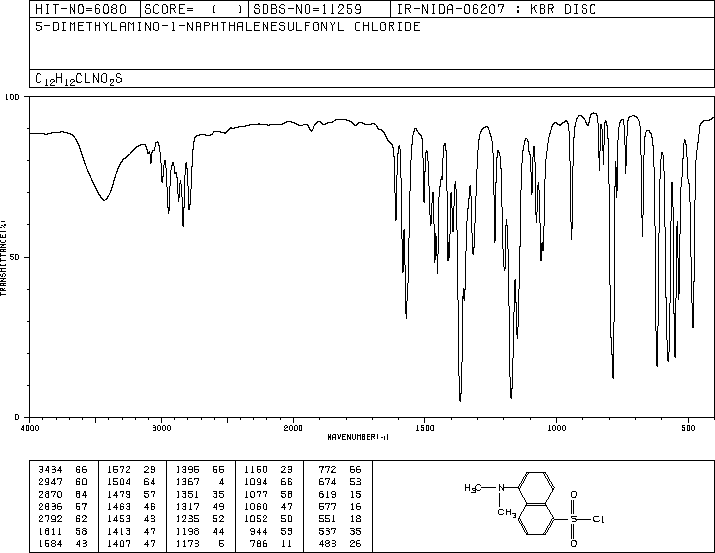Viewport: 715px width, 553px height.
Task: Select peak table entry 1463
Action: point(119,506)
